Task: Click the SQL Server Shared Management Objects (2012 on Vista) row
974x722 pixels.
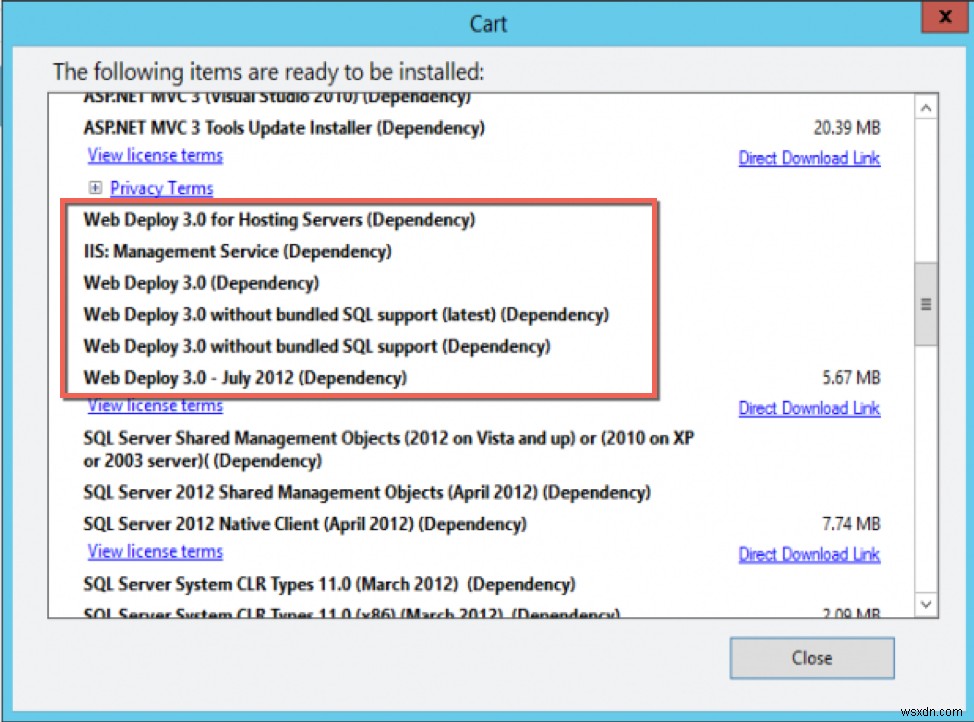Action: point(389,449)
